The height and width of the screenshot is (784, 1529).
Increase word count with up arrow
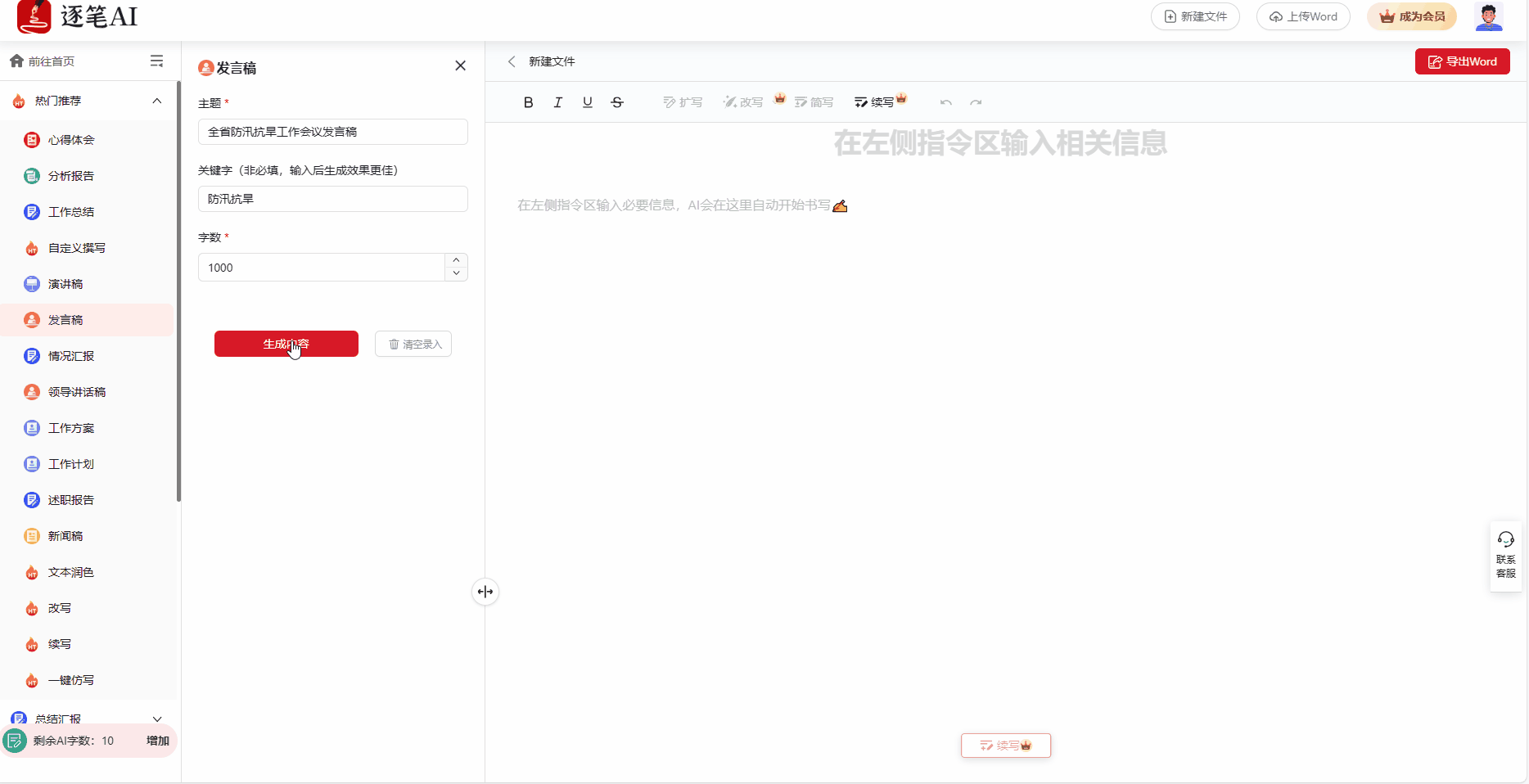click(x=456, y=260)
